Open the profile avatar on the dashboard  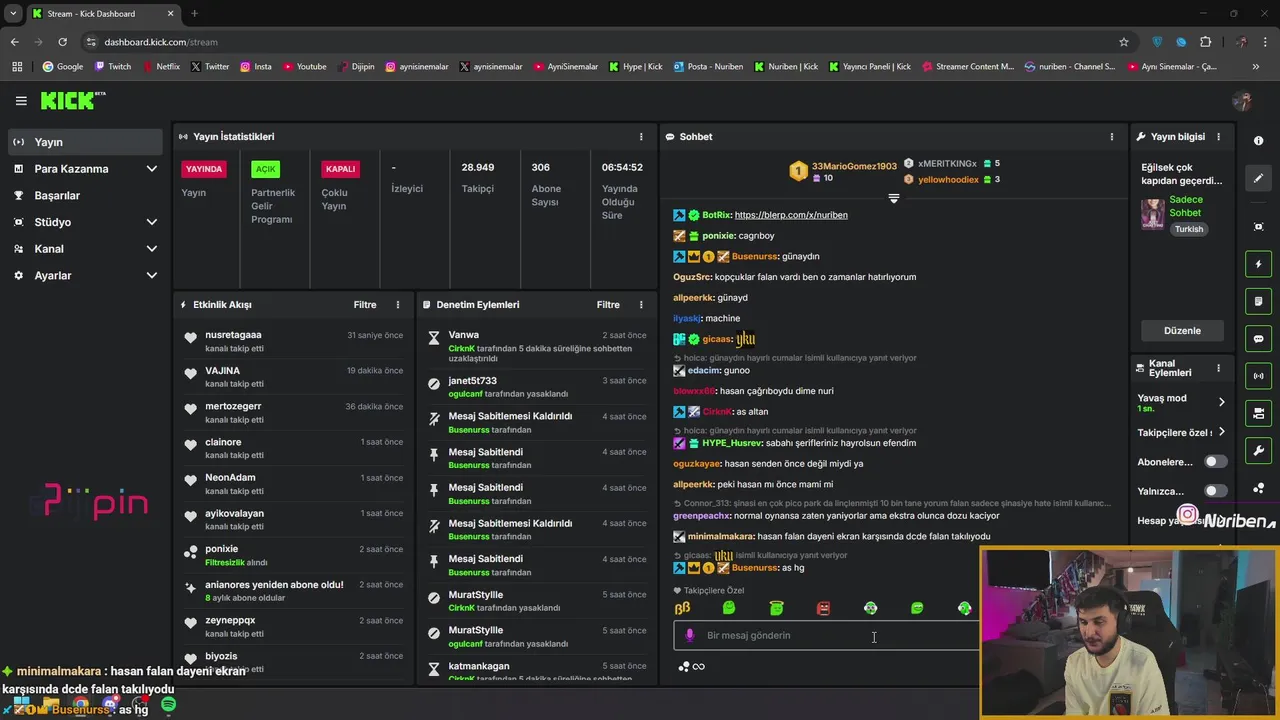click(1242, 100)
